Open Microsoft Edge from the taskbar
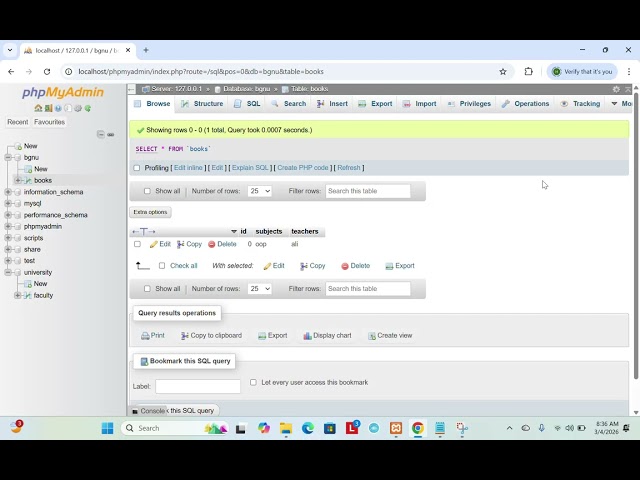The width and height of the screenshot is (640, 480). tap(308, 428)
